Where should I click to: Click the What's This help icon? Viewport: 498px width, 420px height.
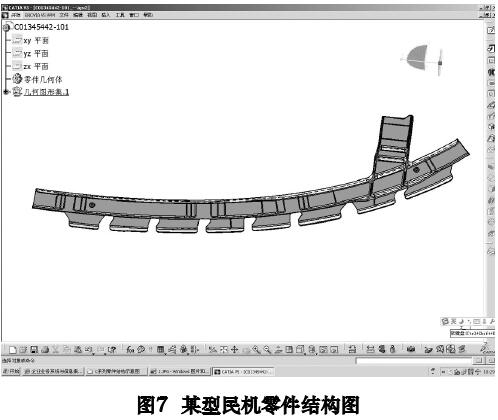coord(112,350)
